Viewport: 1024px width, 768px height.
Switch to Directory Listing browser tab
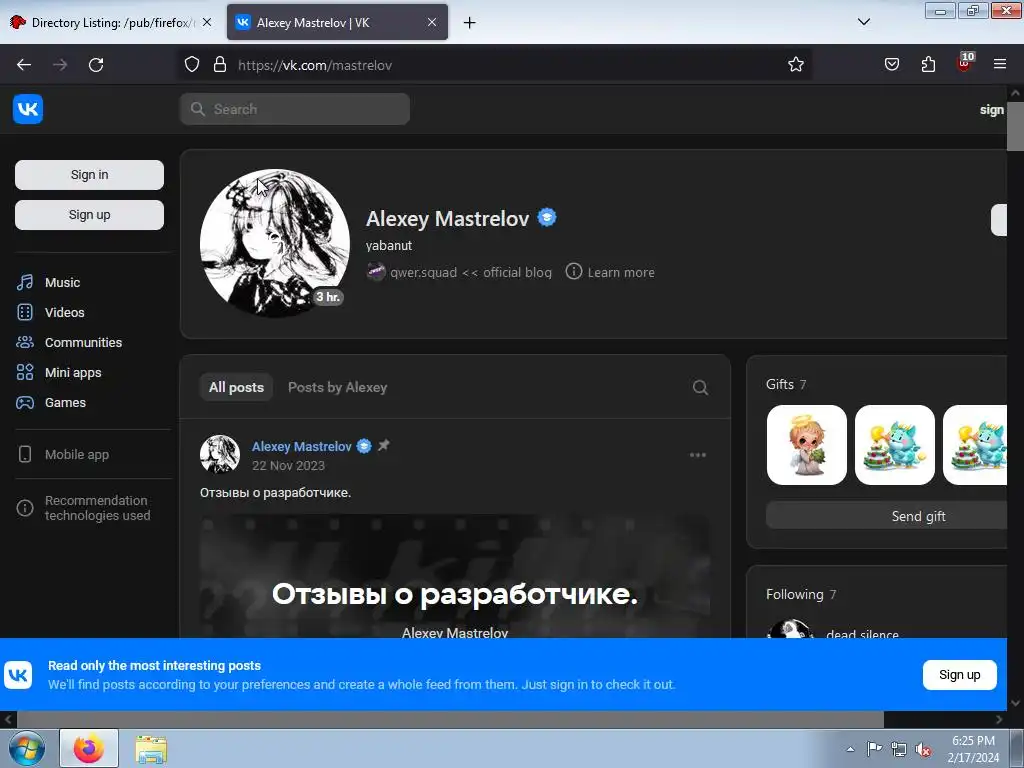tap(111, 22)
